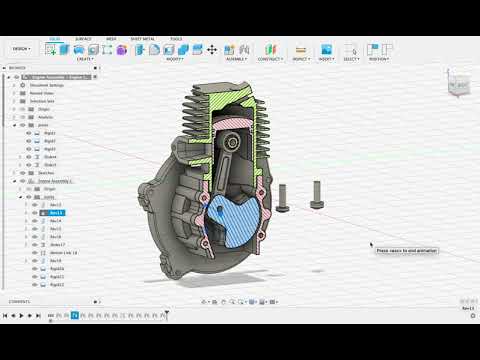The width and height of the screenshot is (480, 360).
Task: Step timeline forward one feature
Action: (x=30, y=315)
